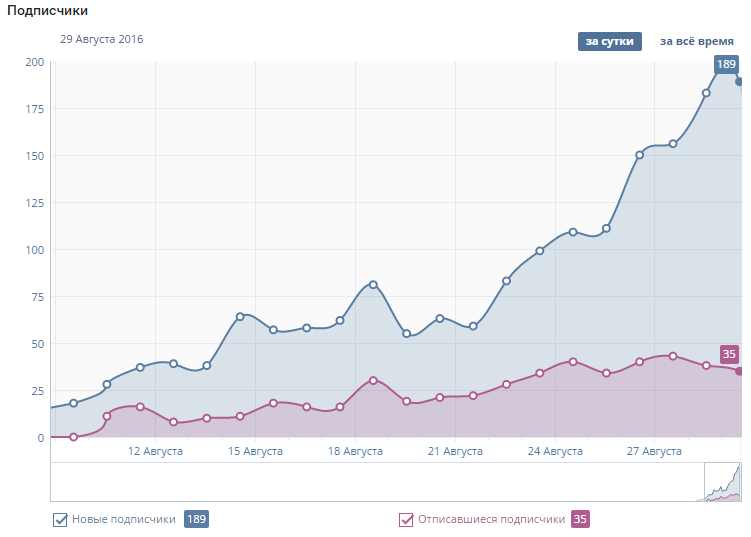Switch to the за всё время tab

click(696, 41)
